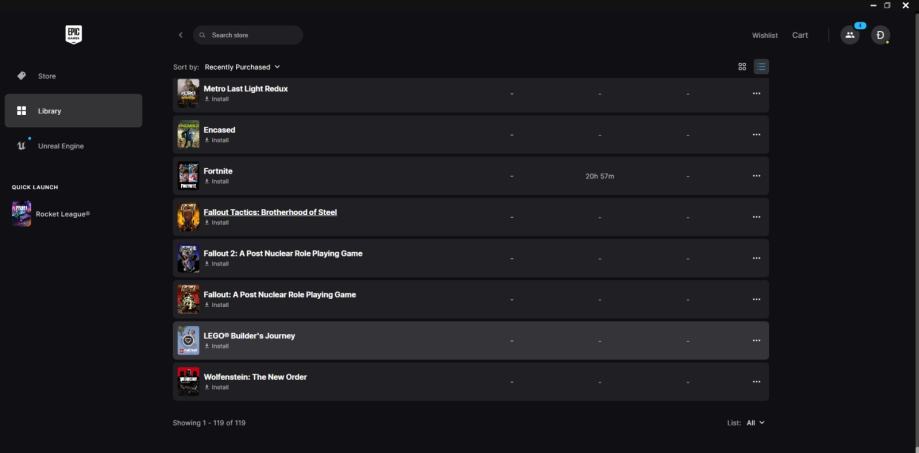Open more options for Encased
Viewport: 919px width, 453px height.
point(756,135)
